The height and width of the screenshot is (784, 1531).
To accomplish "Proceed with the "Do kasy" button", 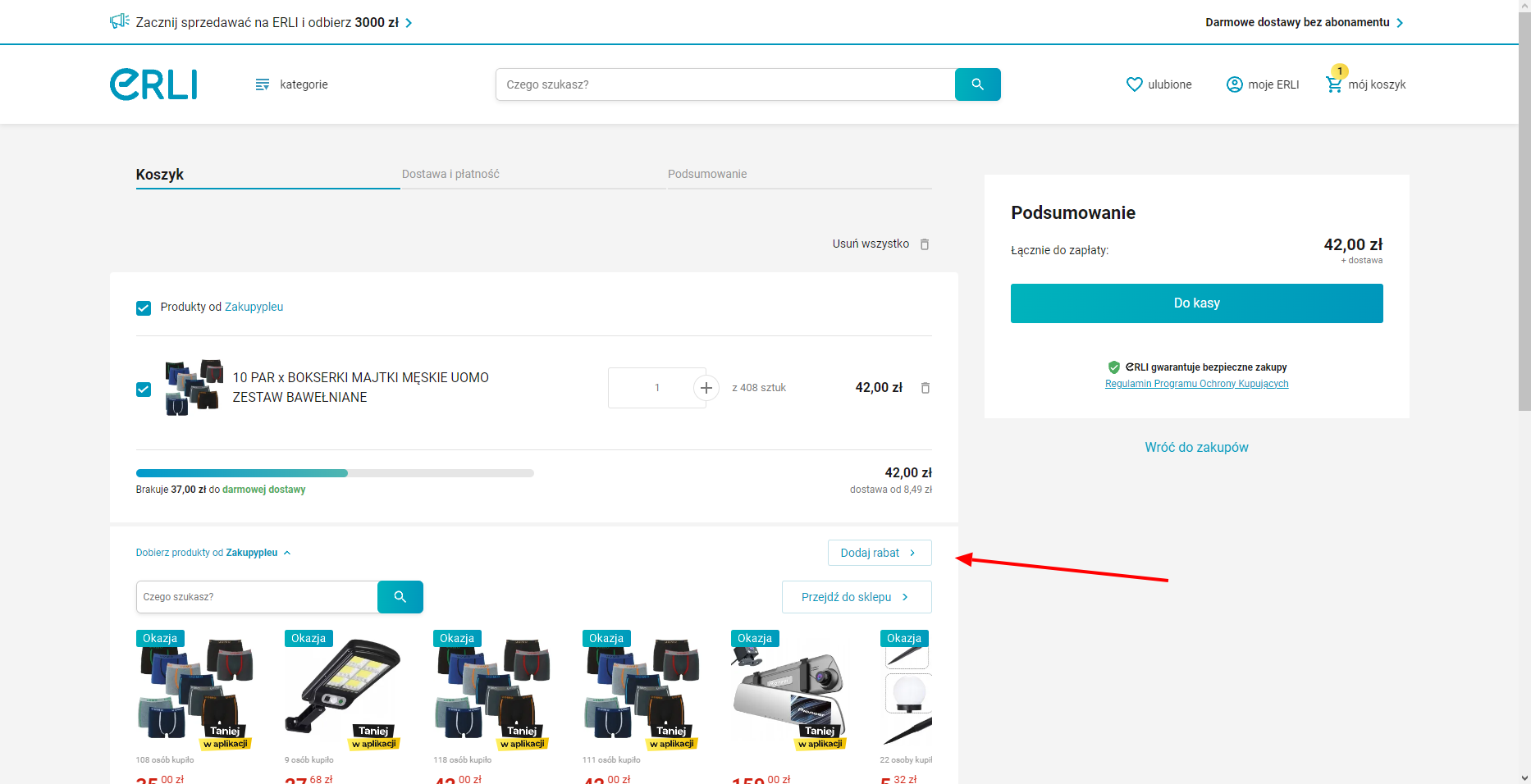I will click(1196, 303).
